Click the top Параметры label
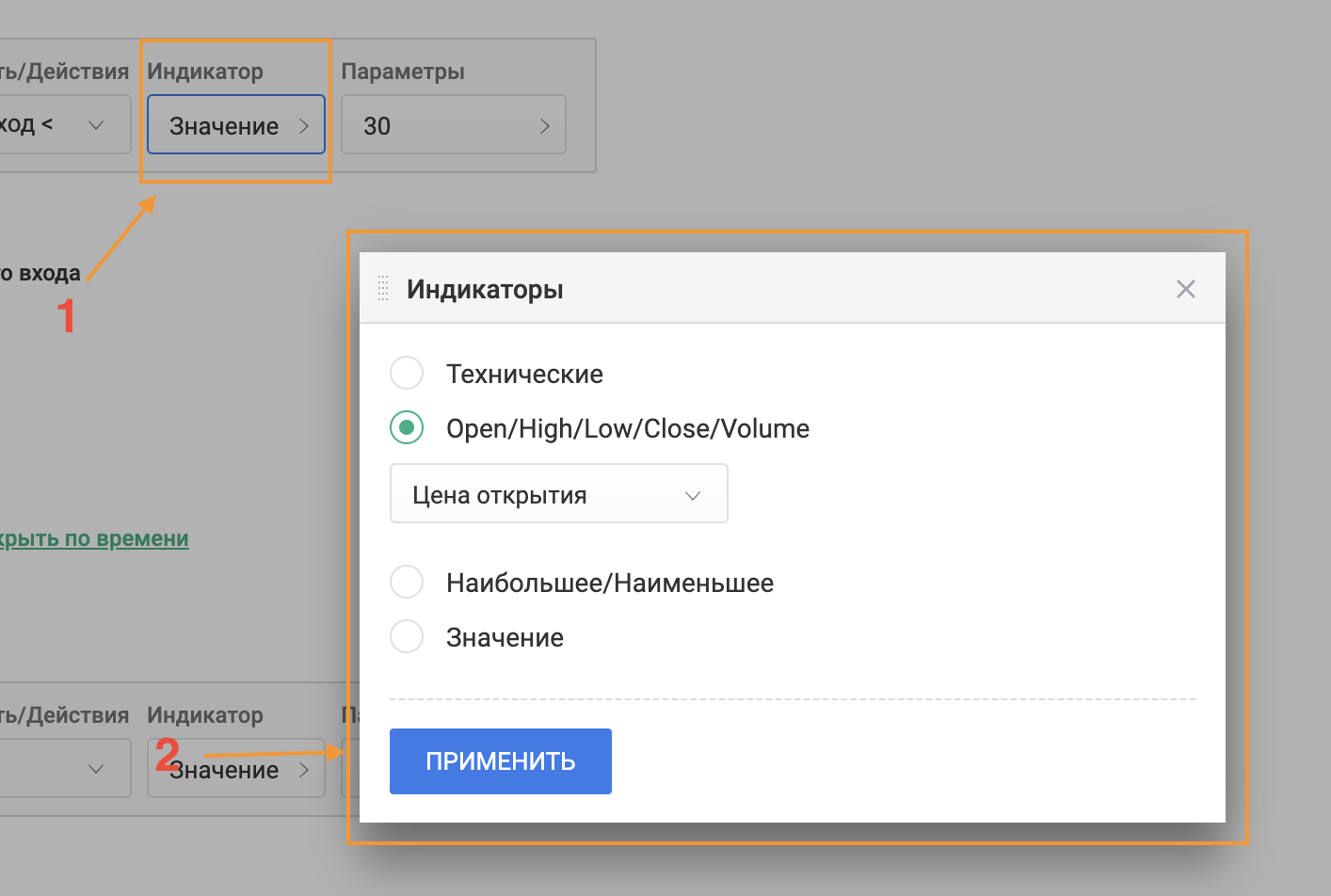The height and width of the screenshot is (896, 1331). tap(403, 72)
